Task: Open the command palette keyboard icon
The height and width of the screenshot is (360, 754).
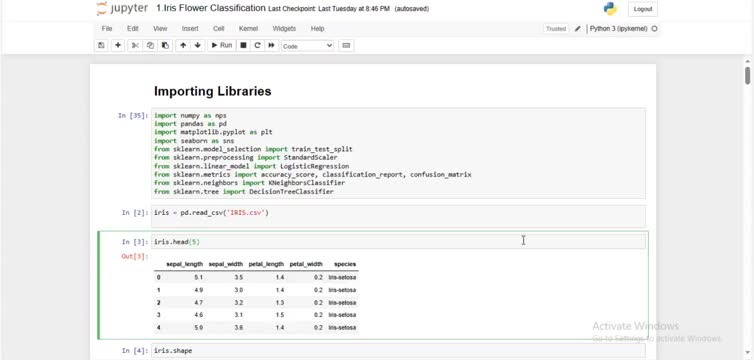Action: pyautogui.click(x=346, y=46)
